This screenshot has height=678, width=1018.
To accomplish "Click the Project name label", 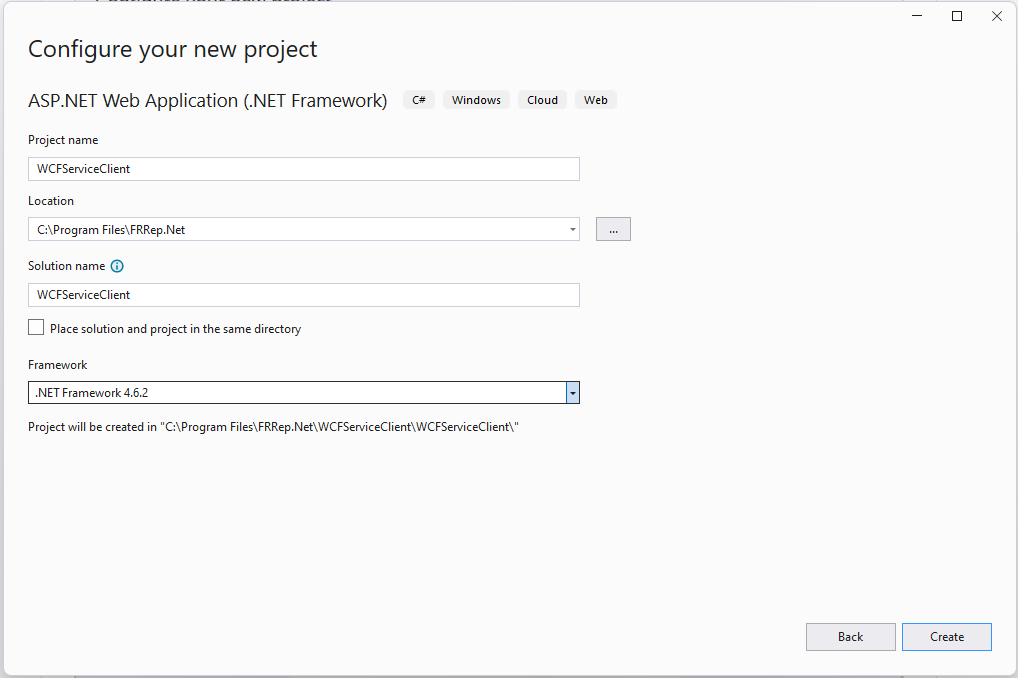I will [63, 140].
